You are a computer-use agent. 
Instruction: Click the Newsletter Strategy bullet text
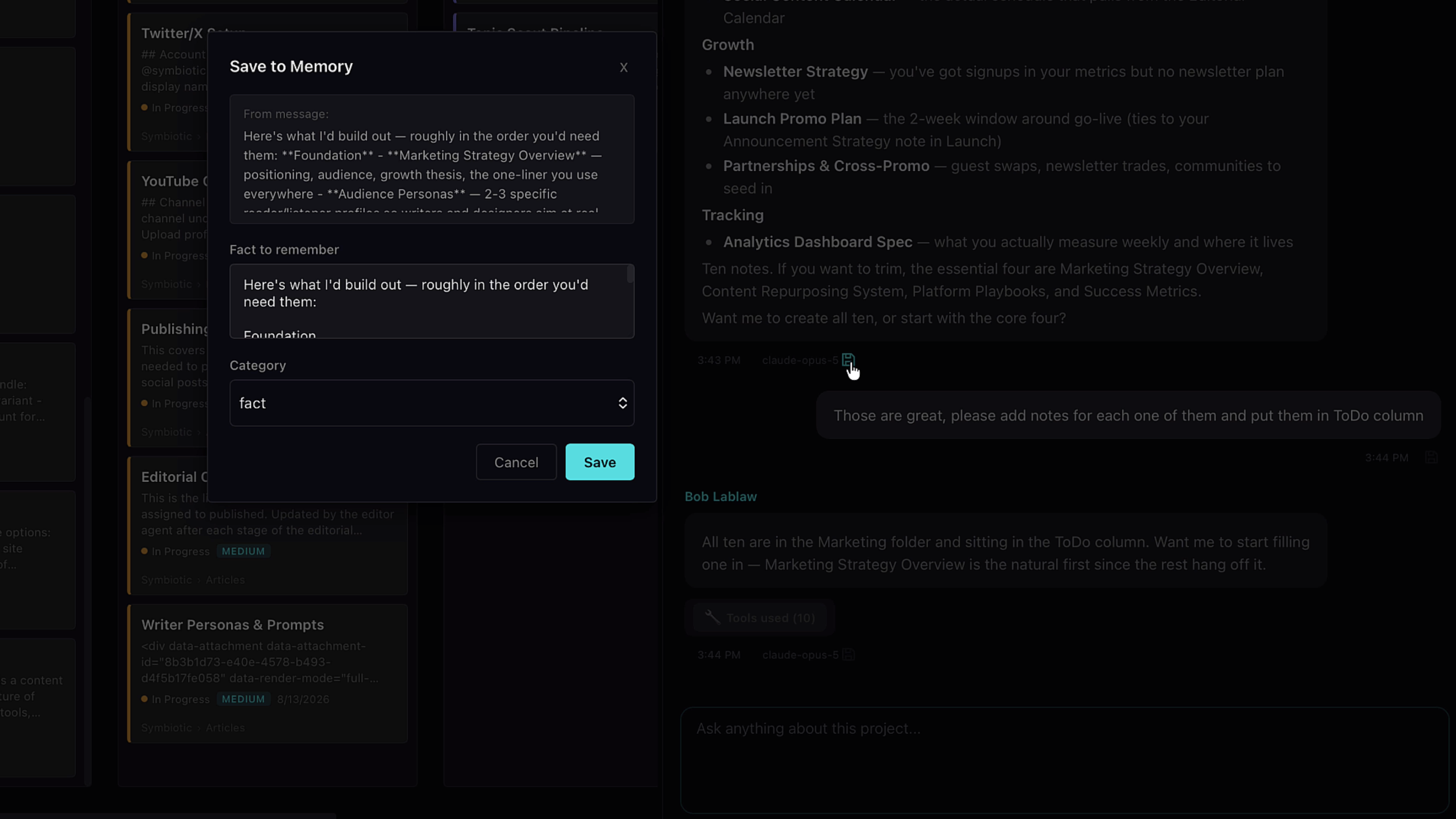coord(1003,83)
